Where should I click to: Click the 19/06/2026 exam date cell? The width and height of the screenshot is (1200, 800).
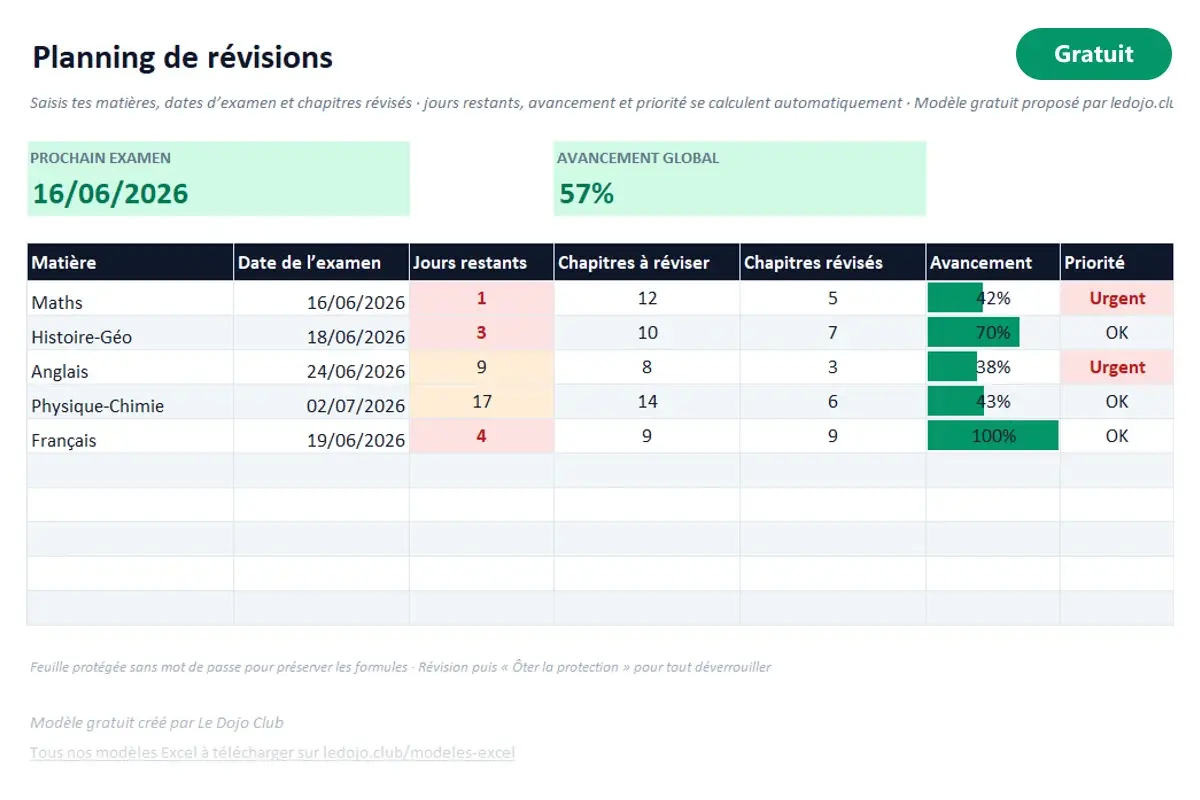coord(321,437)
